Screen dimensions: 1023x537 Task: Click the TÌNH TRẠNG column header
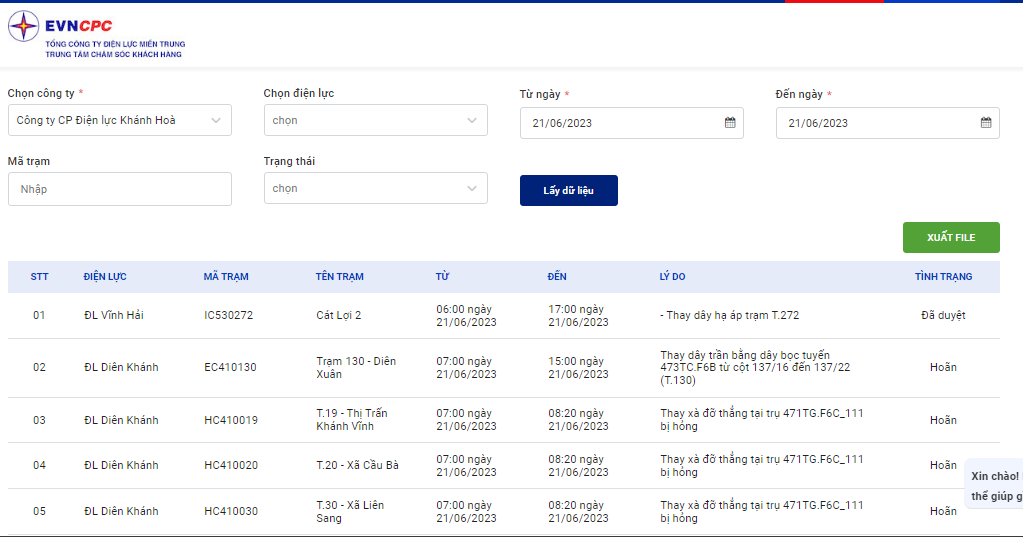(942, 277)
